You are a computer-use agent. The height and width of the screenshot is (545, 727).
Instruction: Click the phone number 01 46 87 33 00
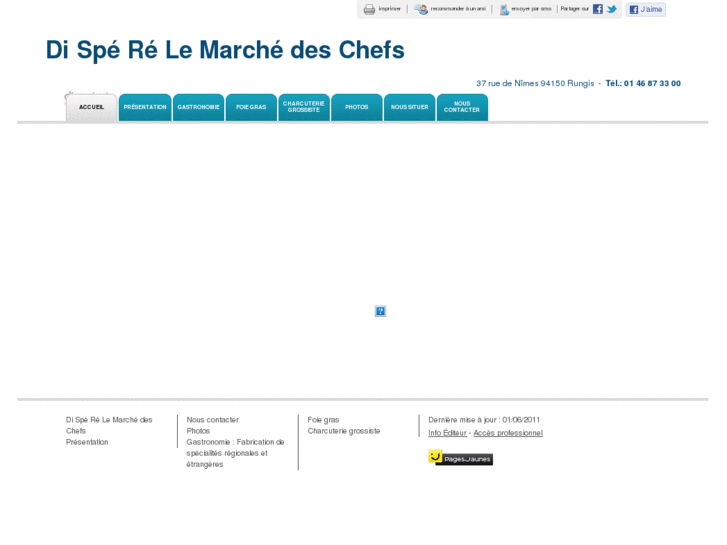point(652,83)
